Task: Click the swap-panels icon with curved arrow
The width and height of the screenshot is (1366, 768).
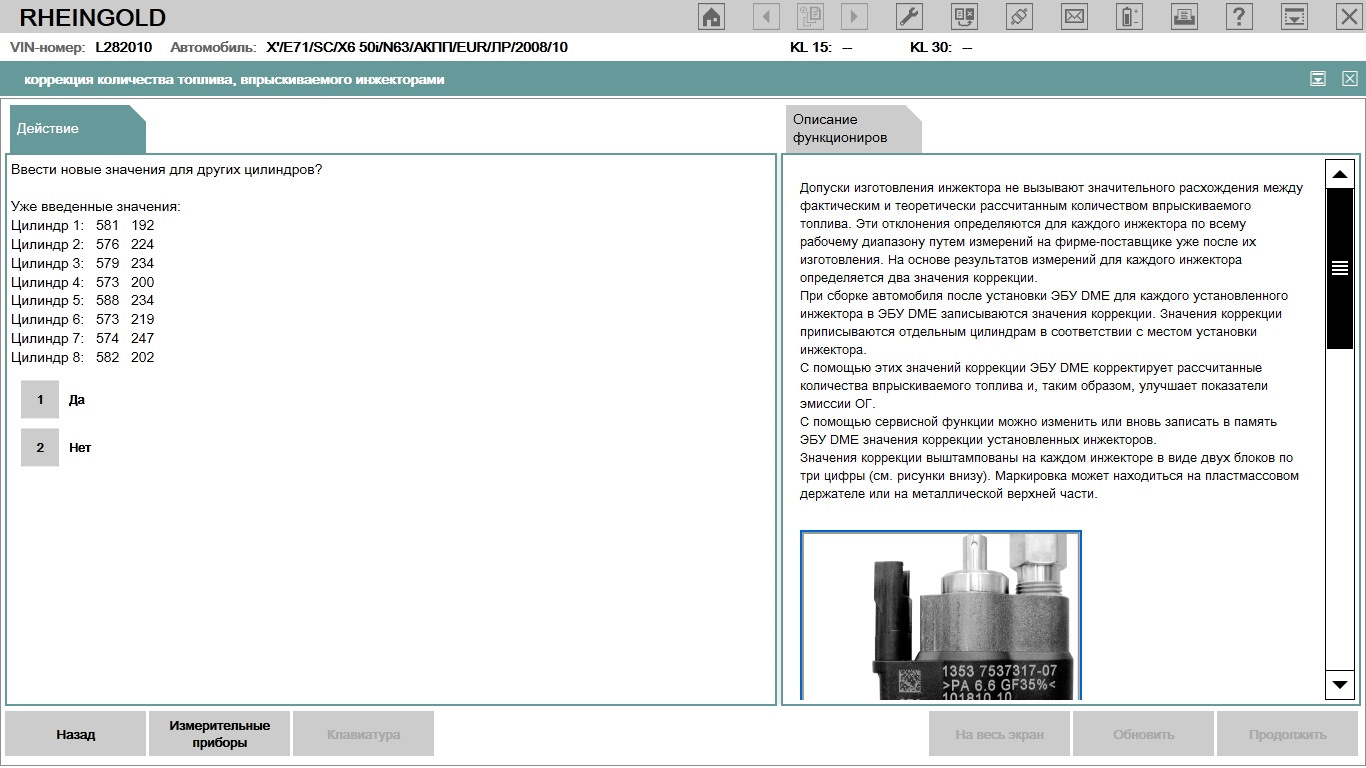Action: (964, 16)
